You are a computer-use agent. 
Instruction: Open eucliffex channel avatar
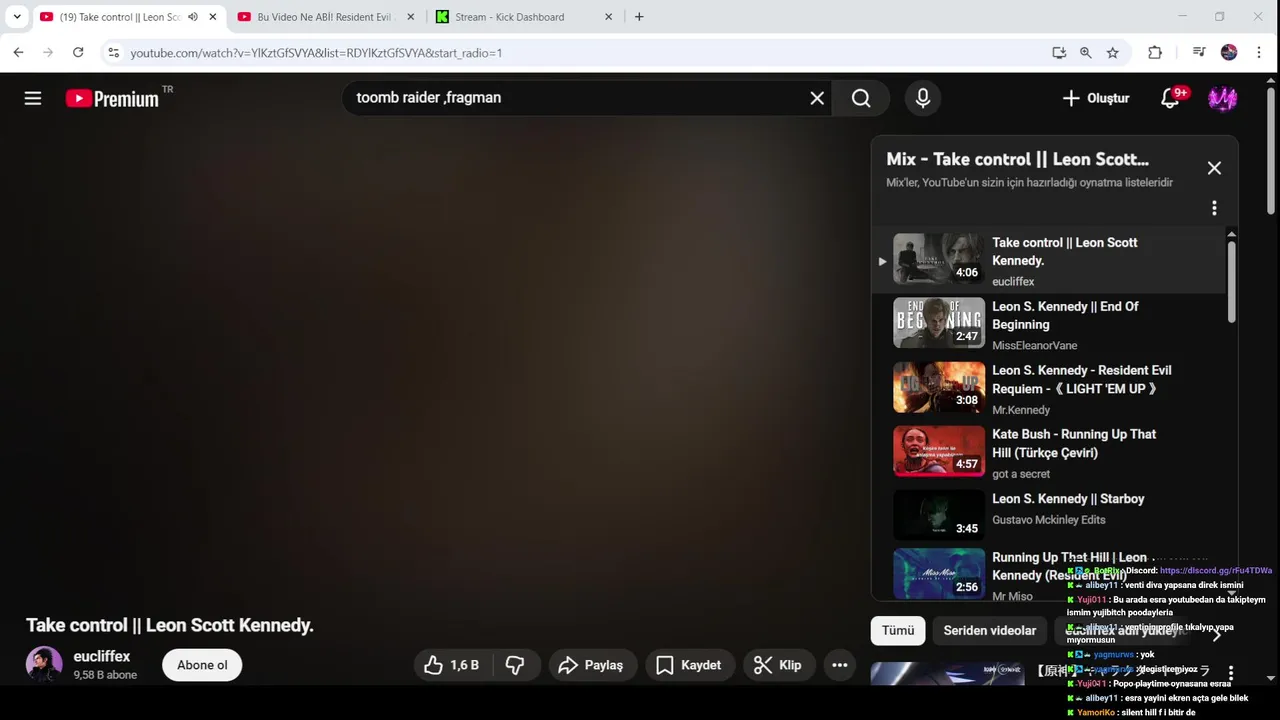pyautogui.click(x=44, y=665)
